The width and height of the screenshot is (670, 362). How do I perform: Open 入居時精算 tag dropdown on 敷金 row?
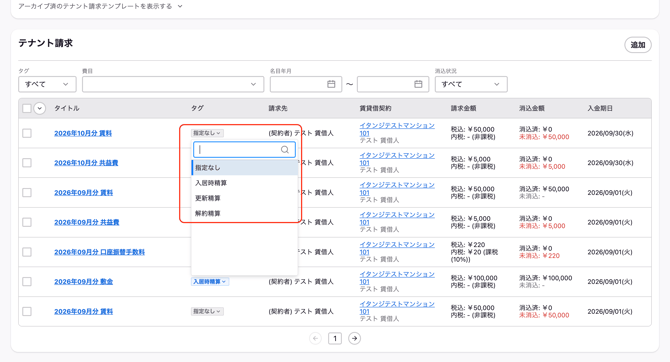point(210,282)
